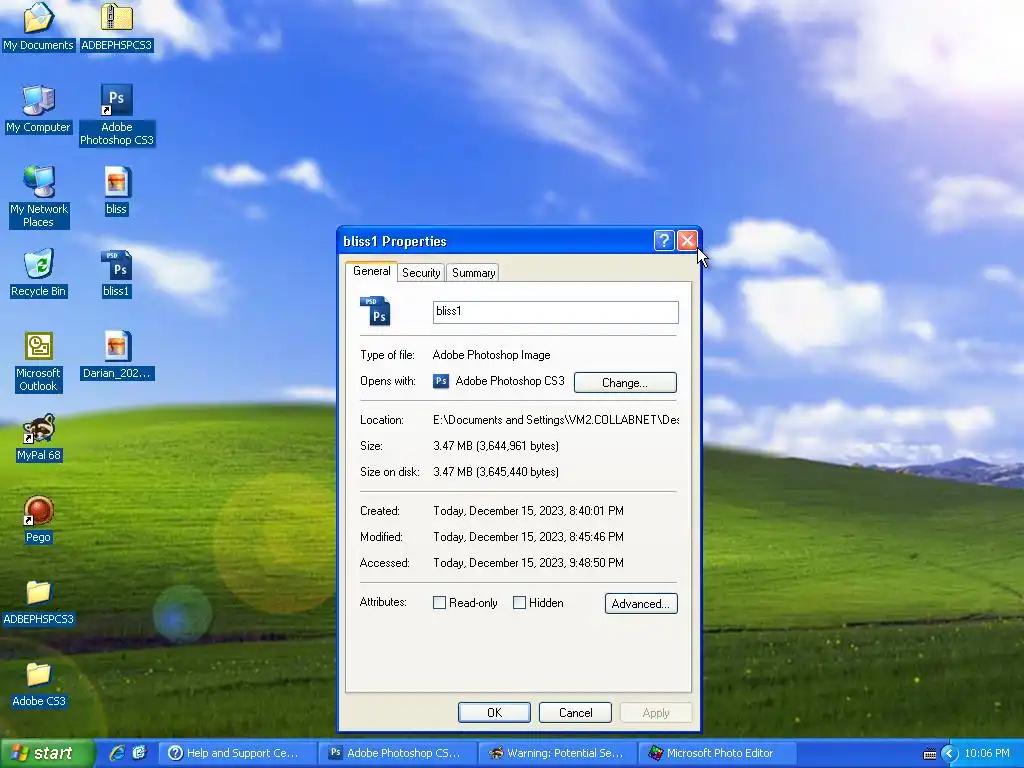The width and height of the screenshot is (1024, 768).
Task: Launch Internet Explorer from Quick Launch
Action: pyautogui.click(x=117, y=753)
